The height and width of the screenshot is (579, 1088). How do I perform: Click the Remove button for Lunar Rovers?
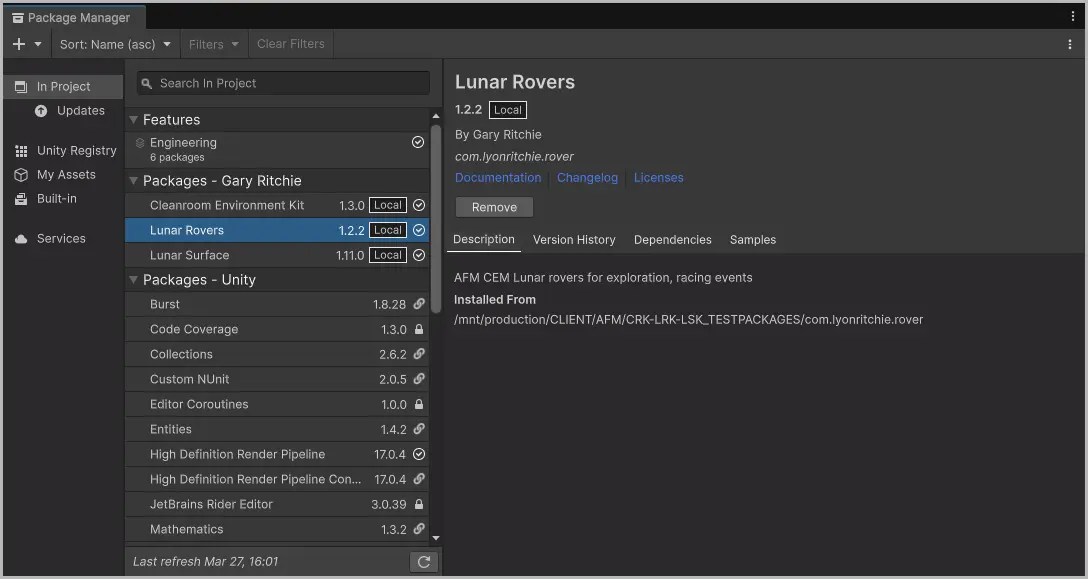(494, 207)
